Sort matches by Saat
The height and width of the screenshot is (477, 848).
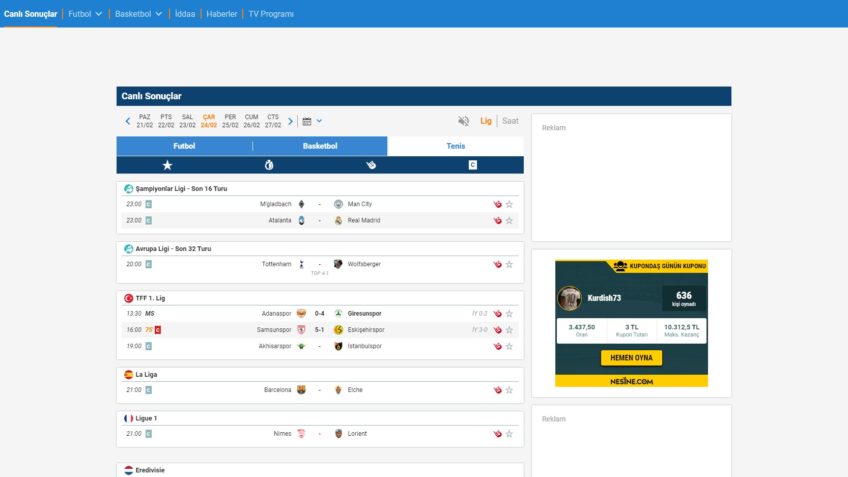[510, 121]
